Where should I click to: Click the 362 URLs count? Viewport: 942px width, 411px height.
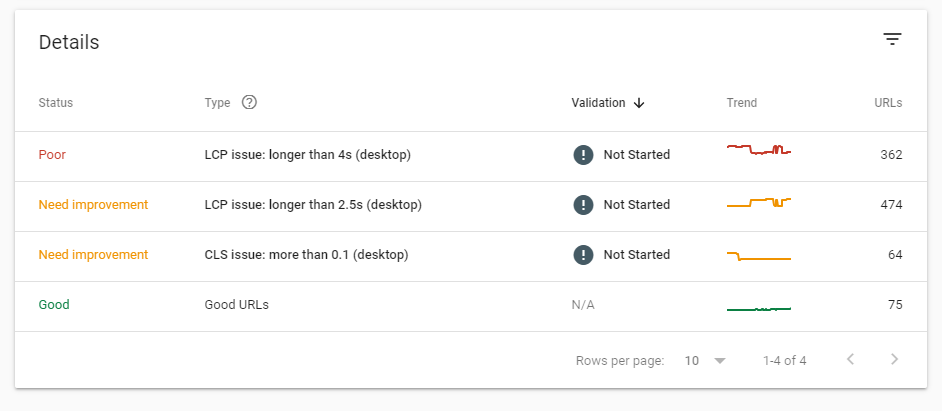coord(891,155)
